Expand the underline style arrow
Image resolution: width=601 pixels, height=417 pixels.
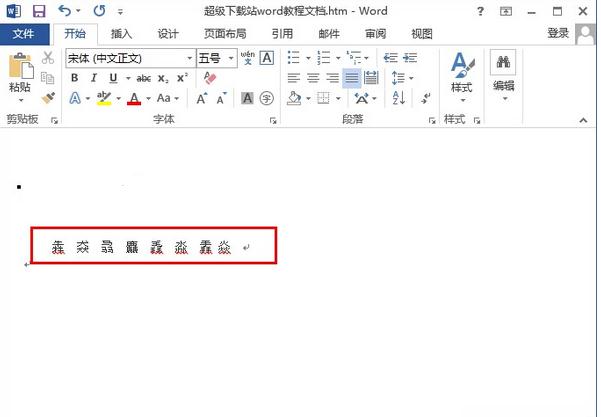128,78
